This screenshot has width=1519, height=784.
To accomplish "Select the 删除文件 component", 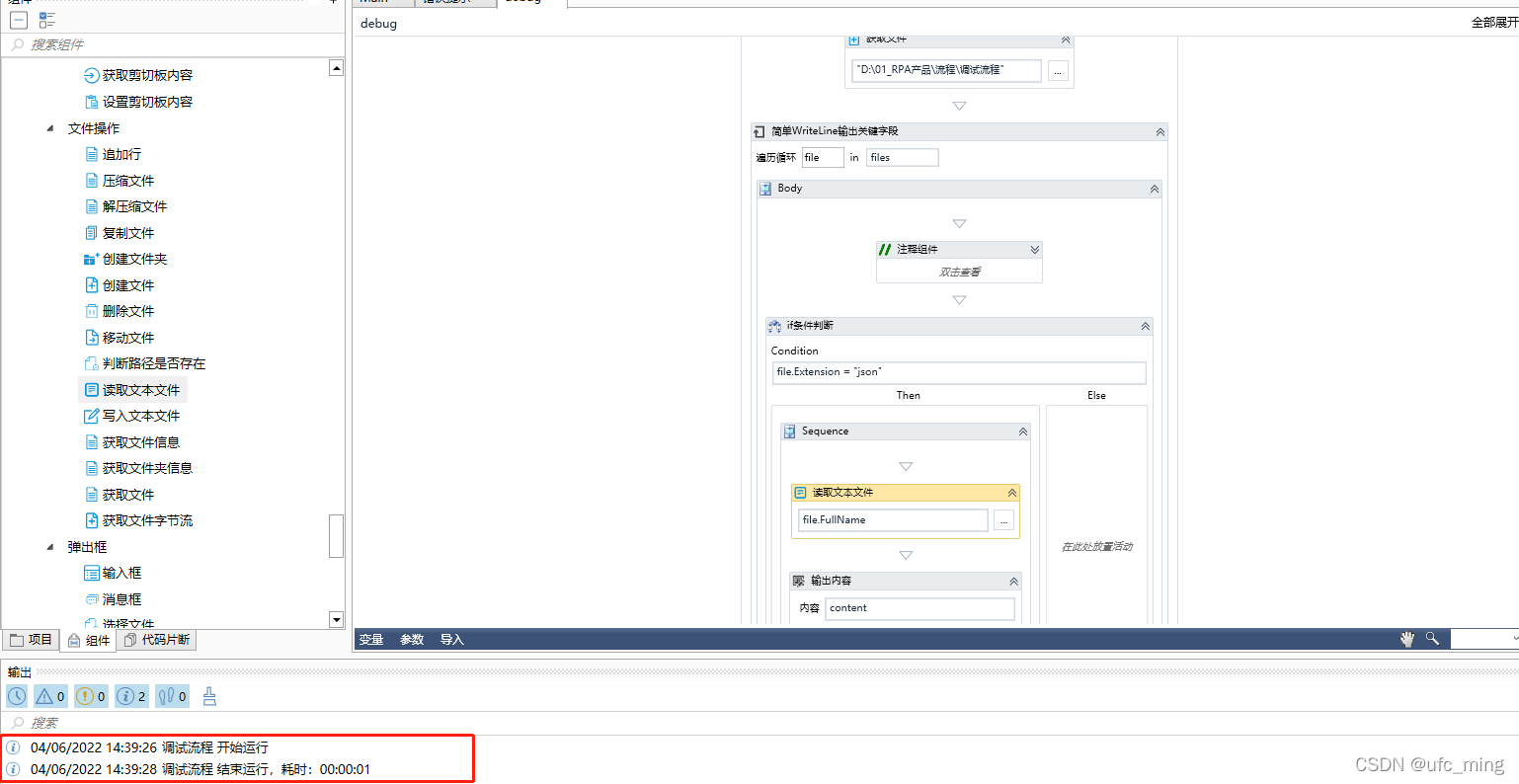I will (x=120, y=311).
